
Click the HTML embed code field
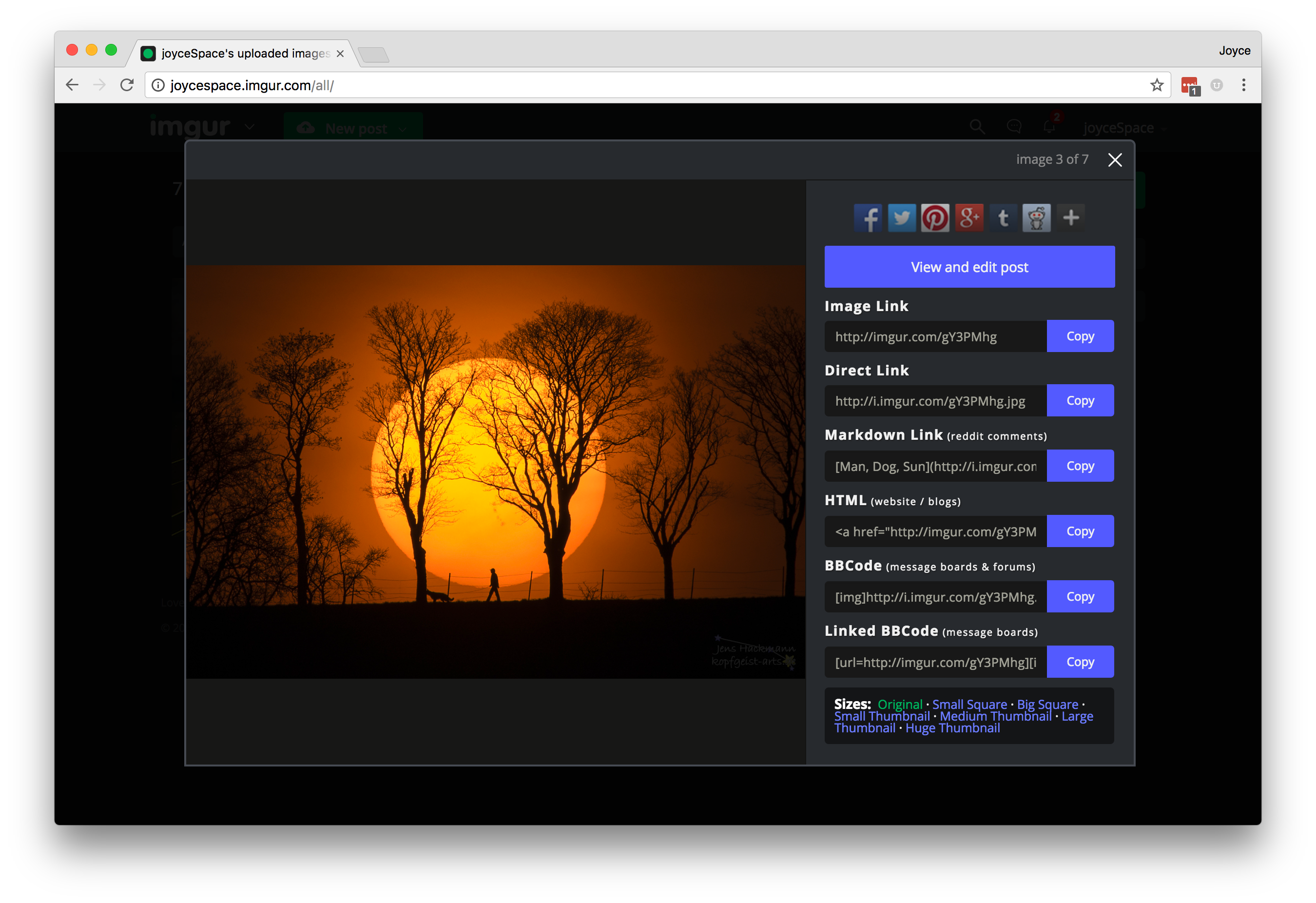pos(935,531)
